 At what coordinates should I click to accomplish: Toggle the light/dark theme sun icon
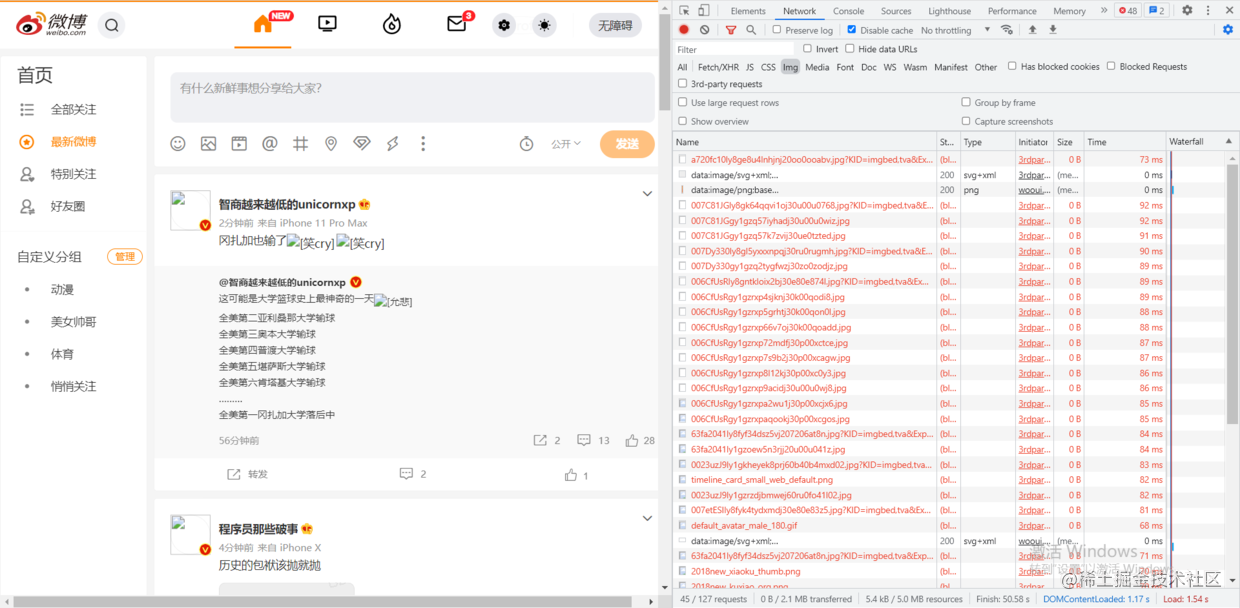[x=544, y=26]
